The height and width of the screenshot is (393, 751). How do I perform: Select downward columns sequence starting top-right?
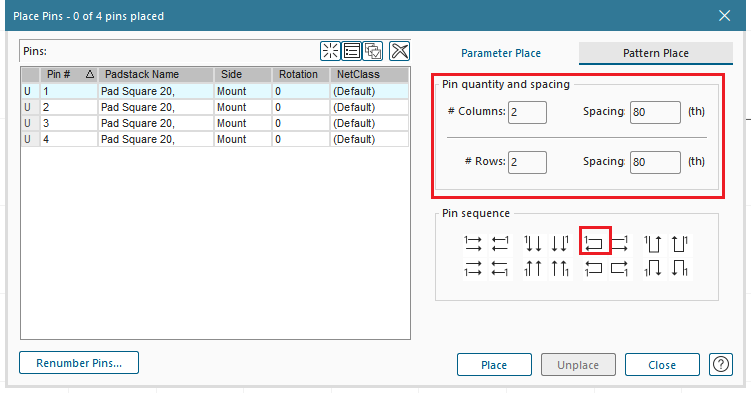point(560,243)
